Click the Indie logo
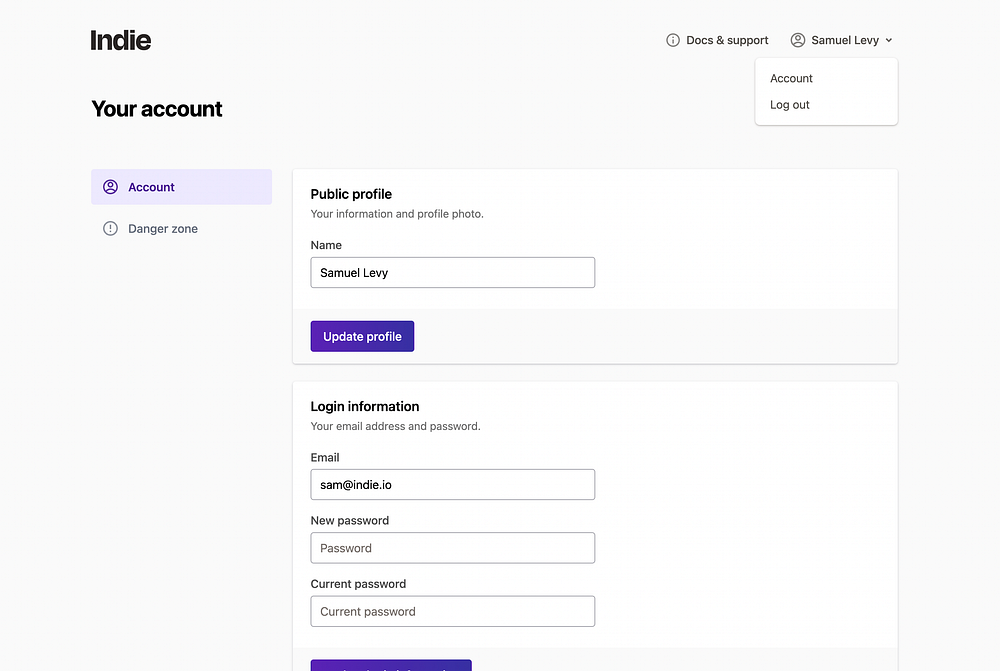This screenshot has height=671, width=1000. [121, 40]
